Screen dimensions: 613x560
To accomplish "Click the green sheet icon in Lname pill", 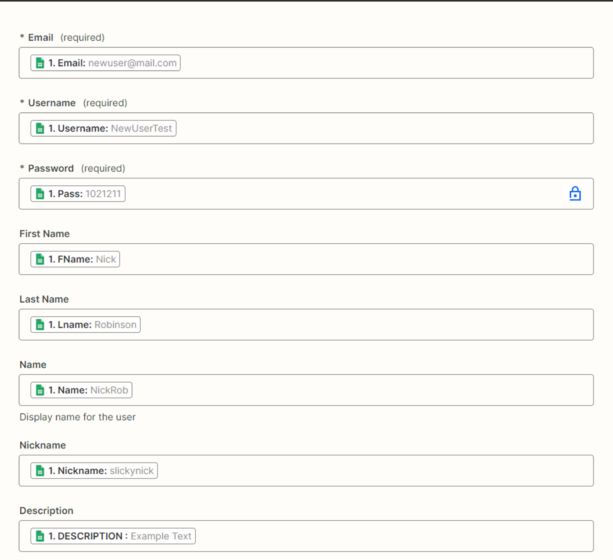I will [x=40, y=325].
